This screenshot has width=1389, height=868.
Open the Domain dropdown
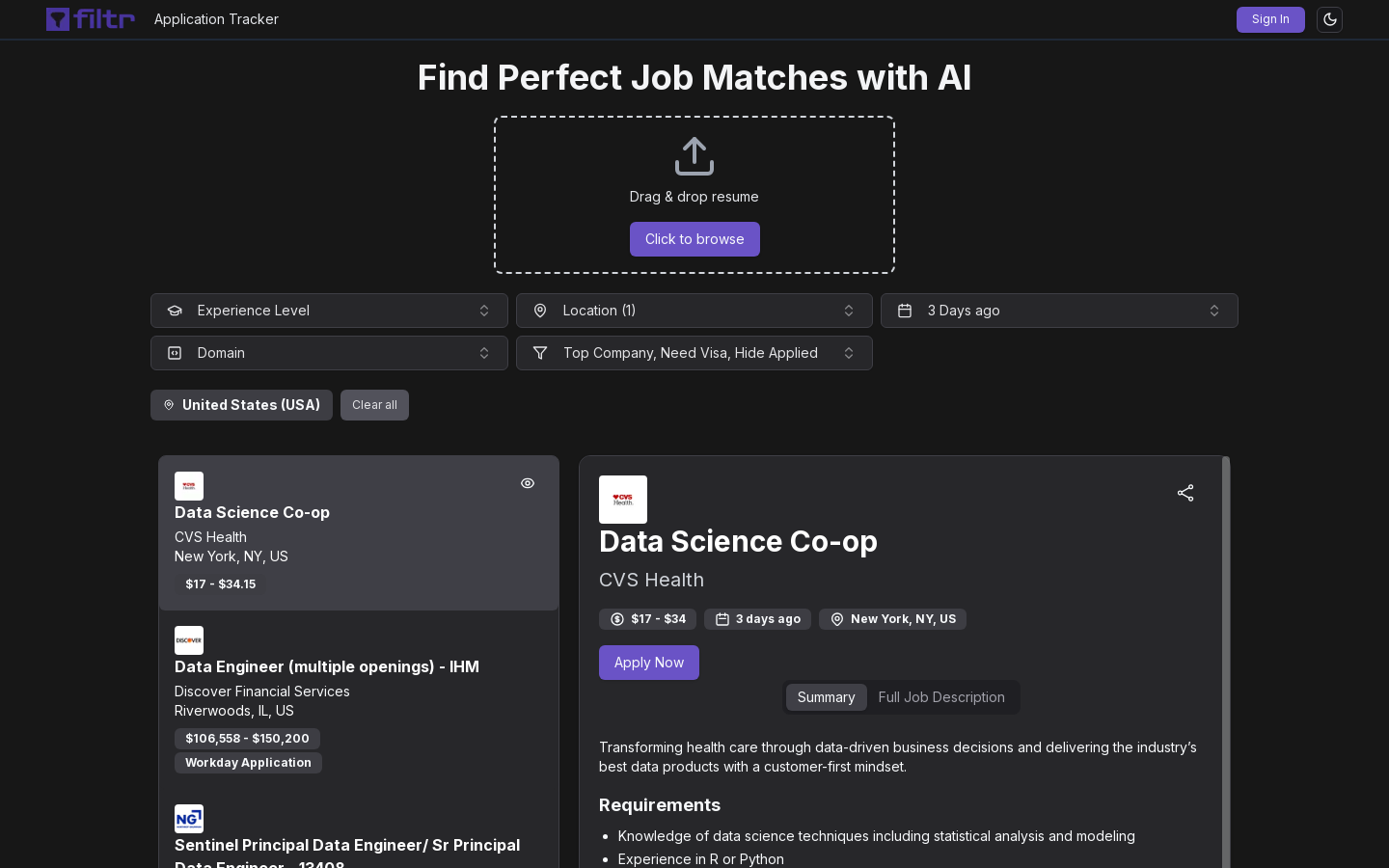329,353
